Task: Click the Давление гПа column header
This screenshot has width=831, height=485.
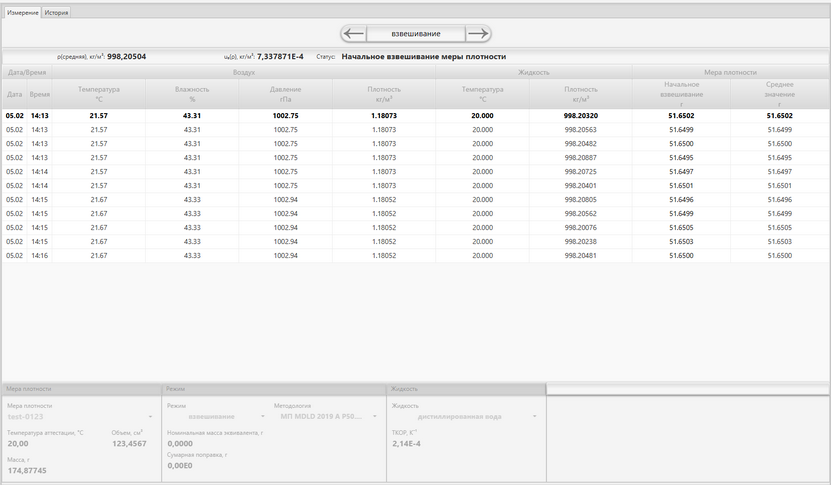Action: click(x=285, y=94)
